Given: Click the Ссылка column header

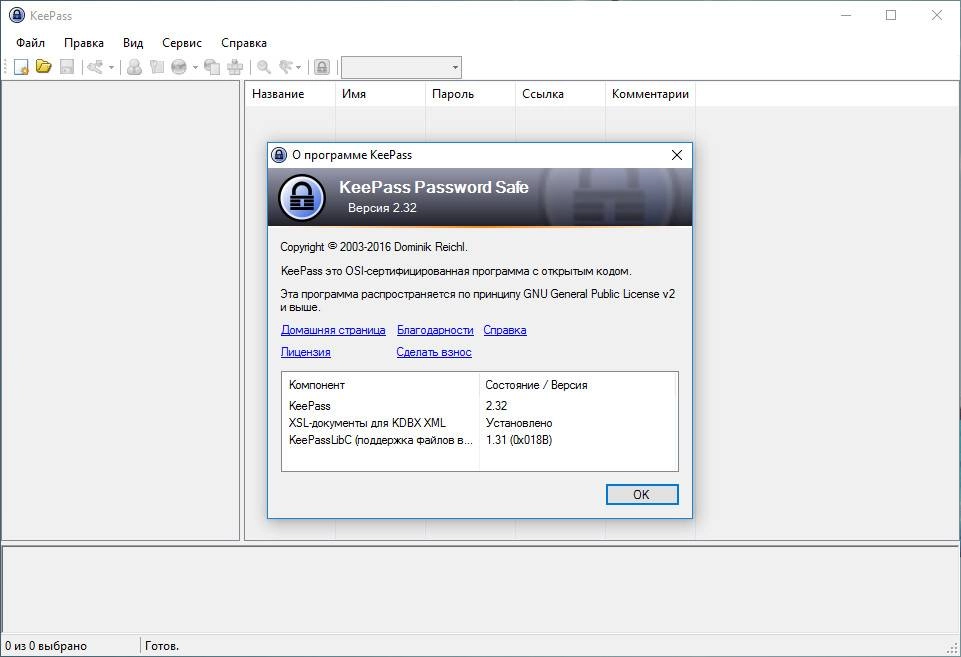Looking at the screenshot, I should (560, 94).
